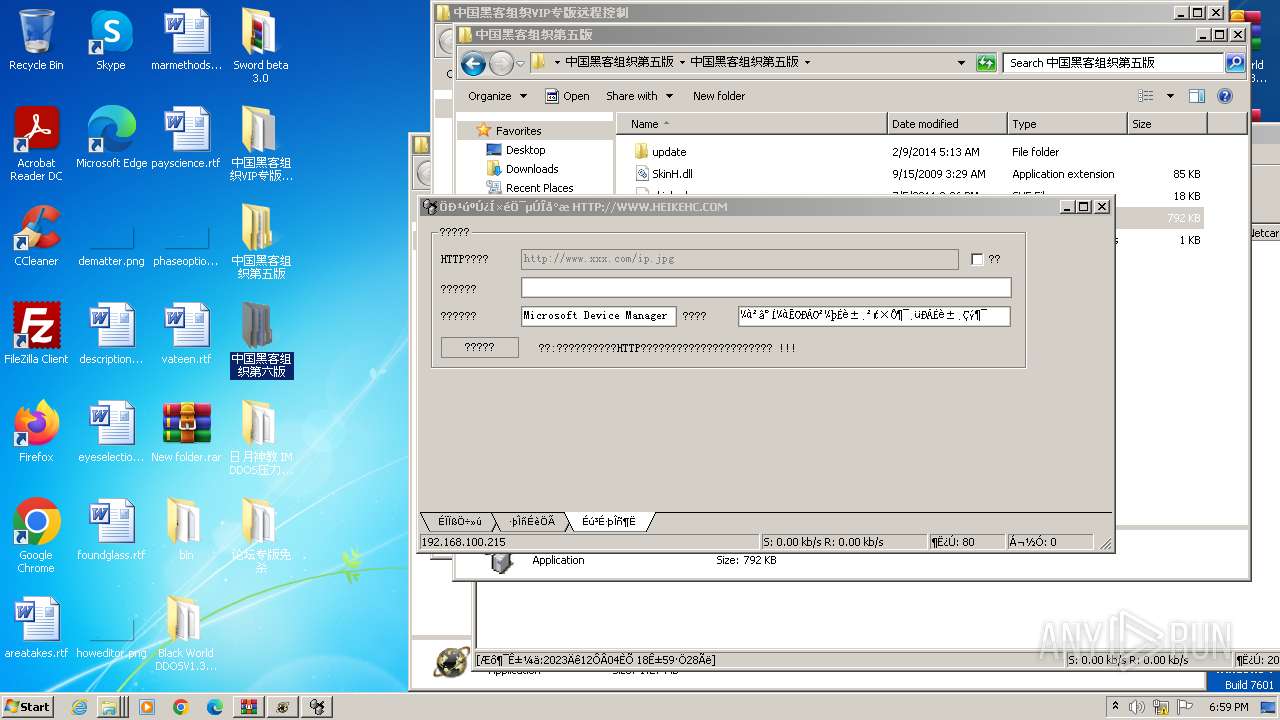Screen dimensions: 1280x720
Task: Click the ????? button in the HEIKEHC dialog
Action: point(480,347)
